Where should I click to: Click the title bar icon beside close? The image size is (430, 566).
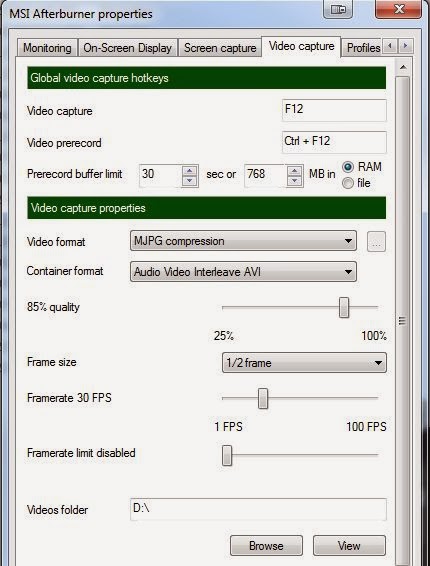click(338, 9)
